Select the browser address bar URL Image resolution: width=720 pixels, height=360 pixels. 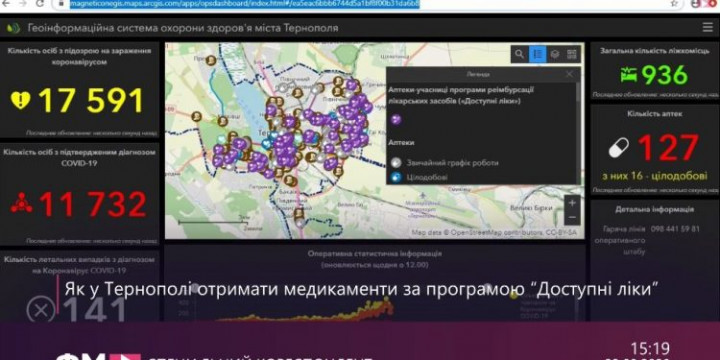pos(244,4)
